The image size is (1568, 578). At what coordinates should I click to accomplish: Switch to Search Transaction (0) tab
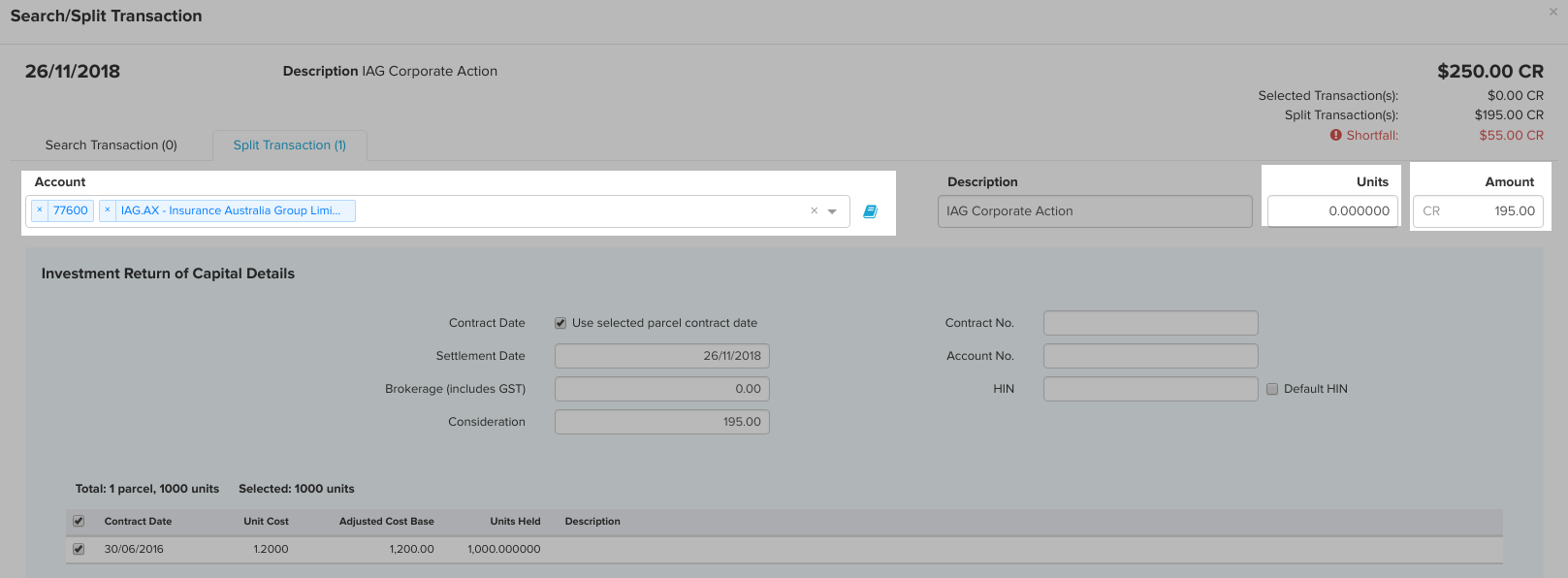tap(111, 145)
